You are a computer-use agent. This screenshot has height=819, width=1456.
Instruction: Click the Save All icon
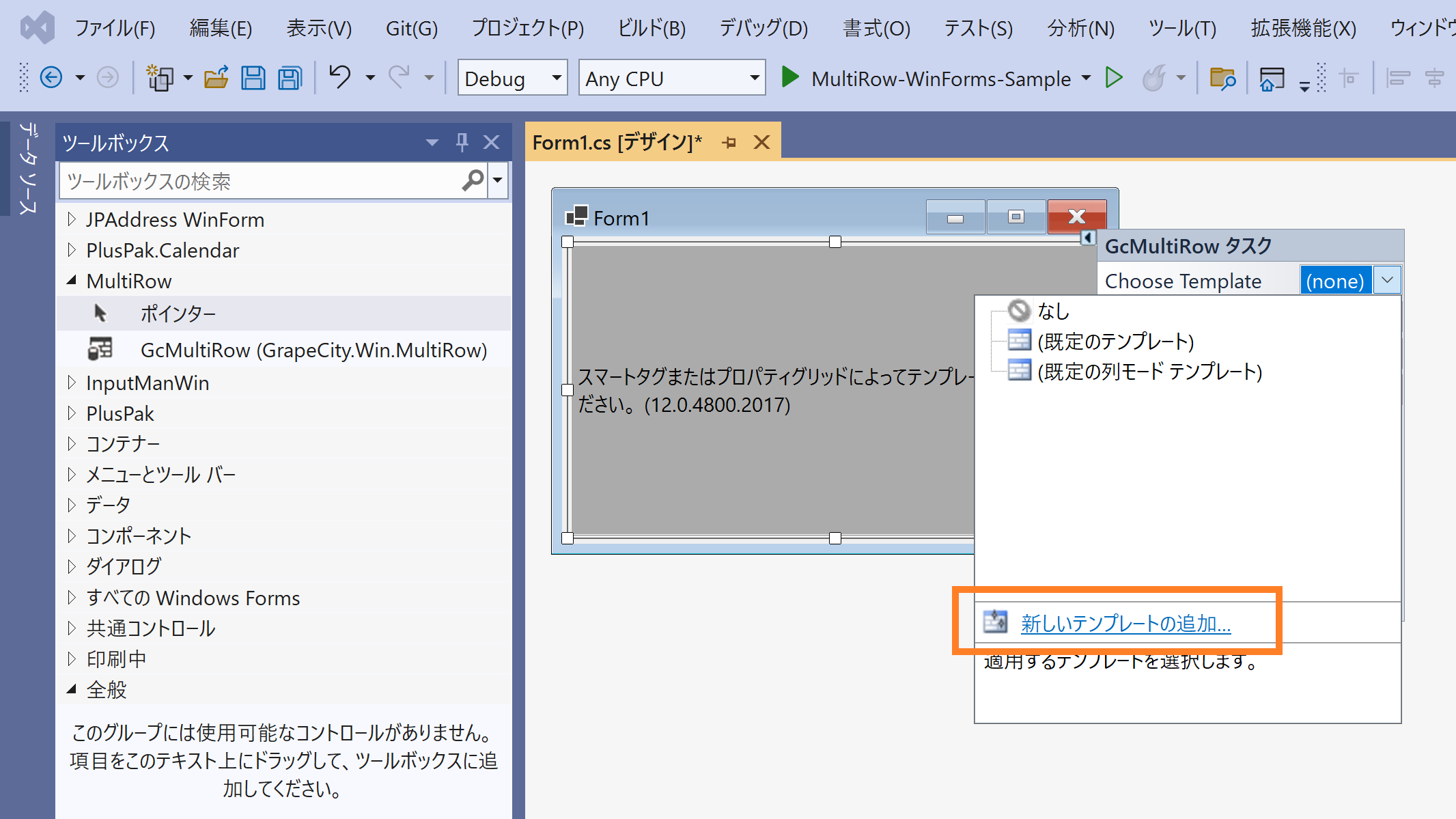click(x=290, y=78)
